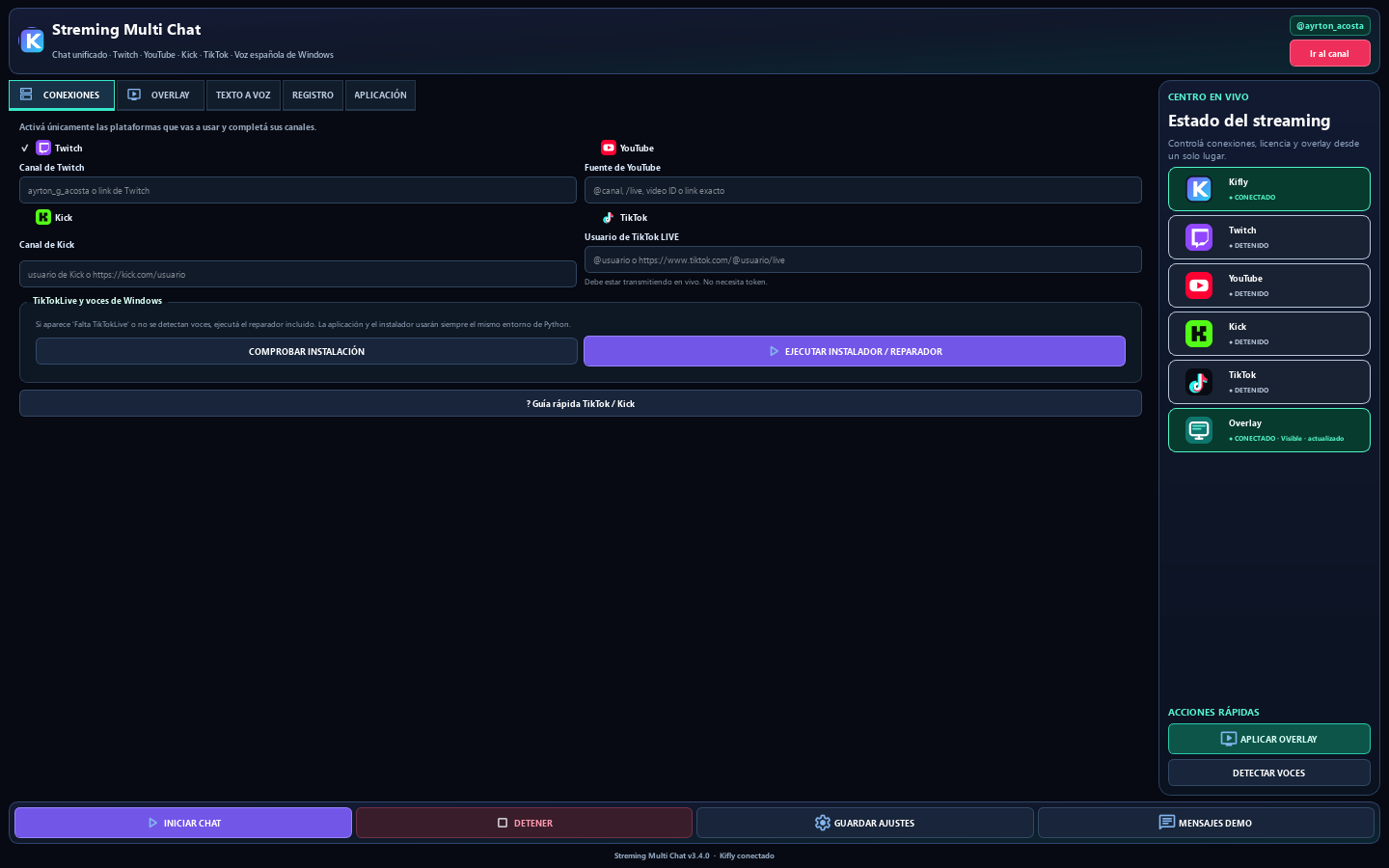Click the Ir al canal button
This screenshot has width=1389, height=868.
tap(1329, 54)
